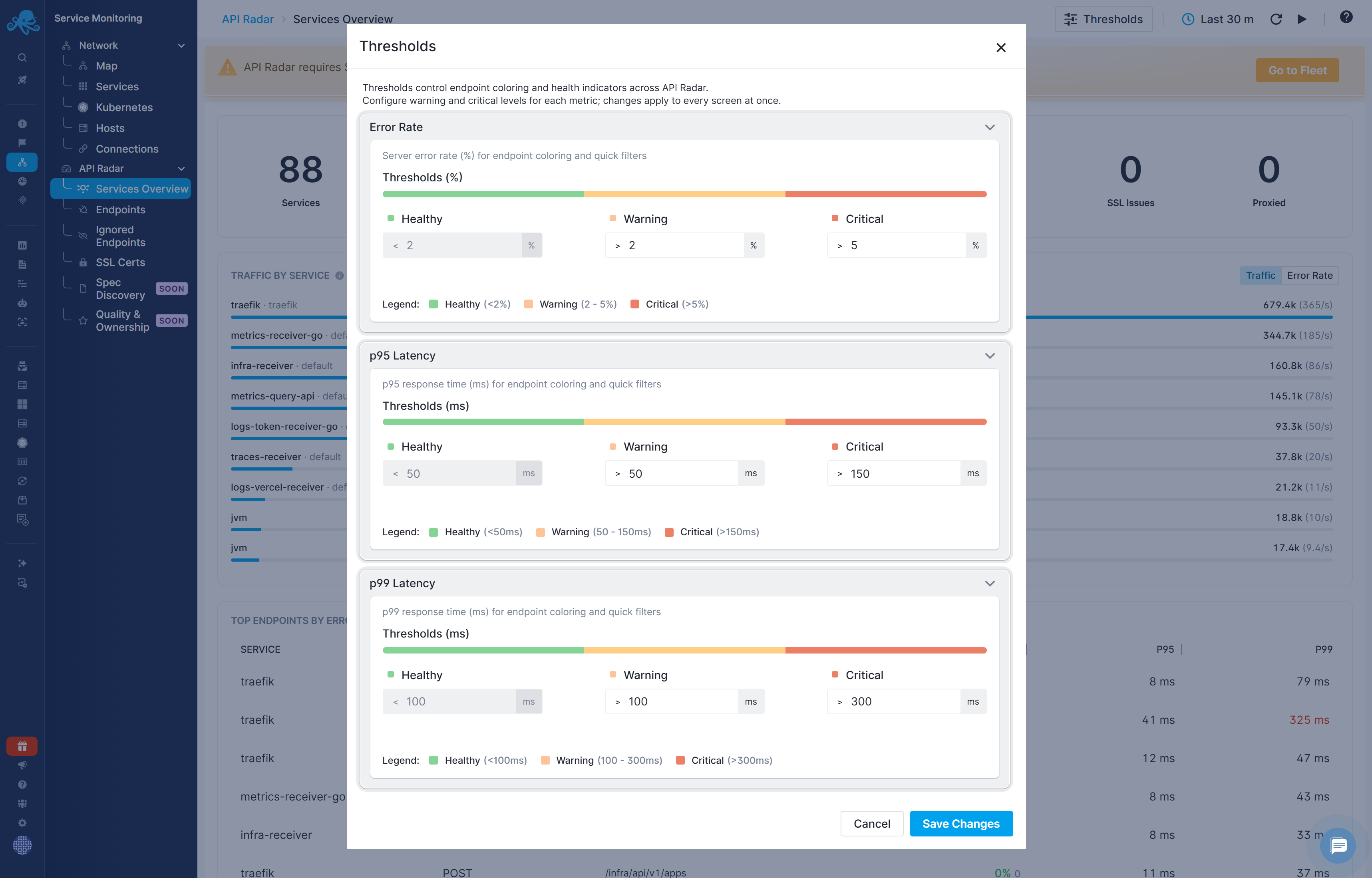
Task: Switch to the Error Rate tab
Action: click(1310, 275)
